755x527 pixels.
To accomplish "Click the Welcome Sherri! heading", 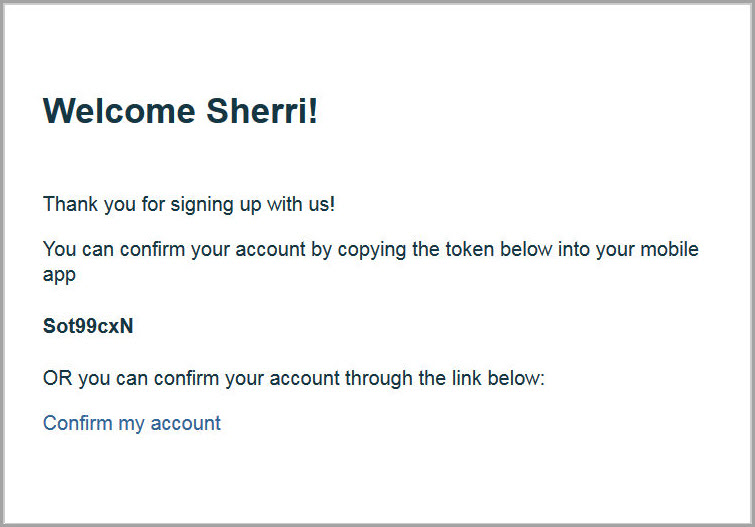I will pyautogui.click(x=180, y=110).
